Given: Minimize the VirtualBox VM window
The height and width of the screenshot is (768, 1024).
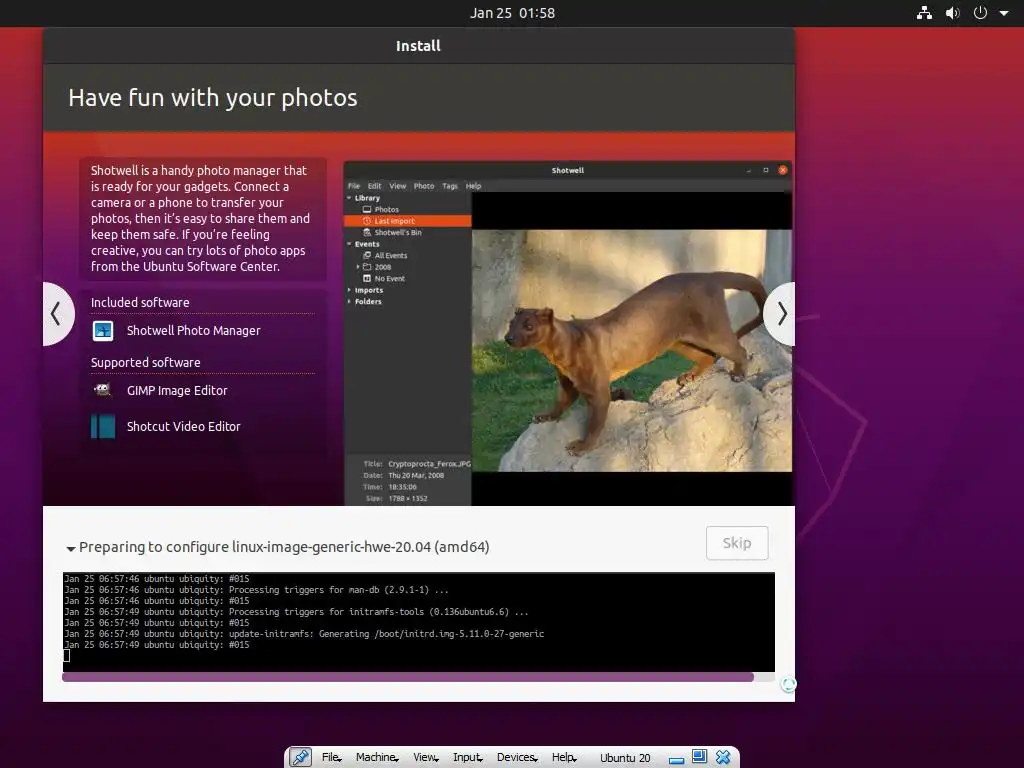Looking at the screenshot, I should 677,760.
